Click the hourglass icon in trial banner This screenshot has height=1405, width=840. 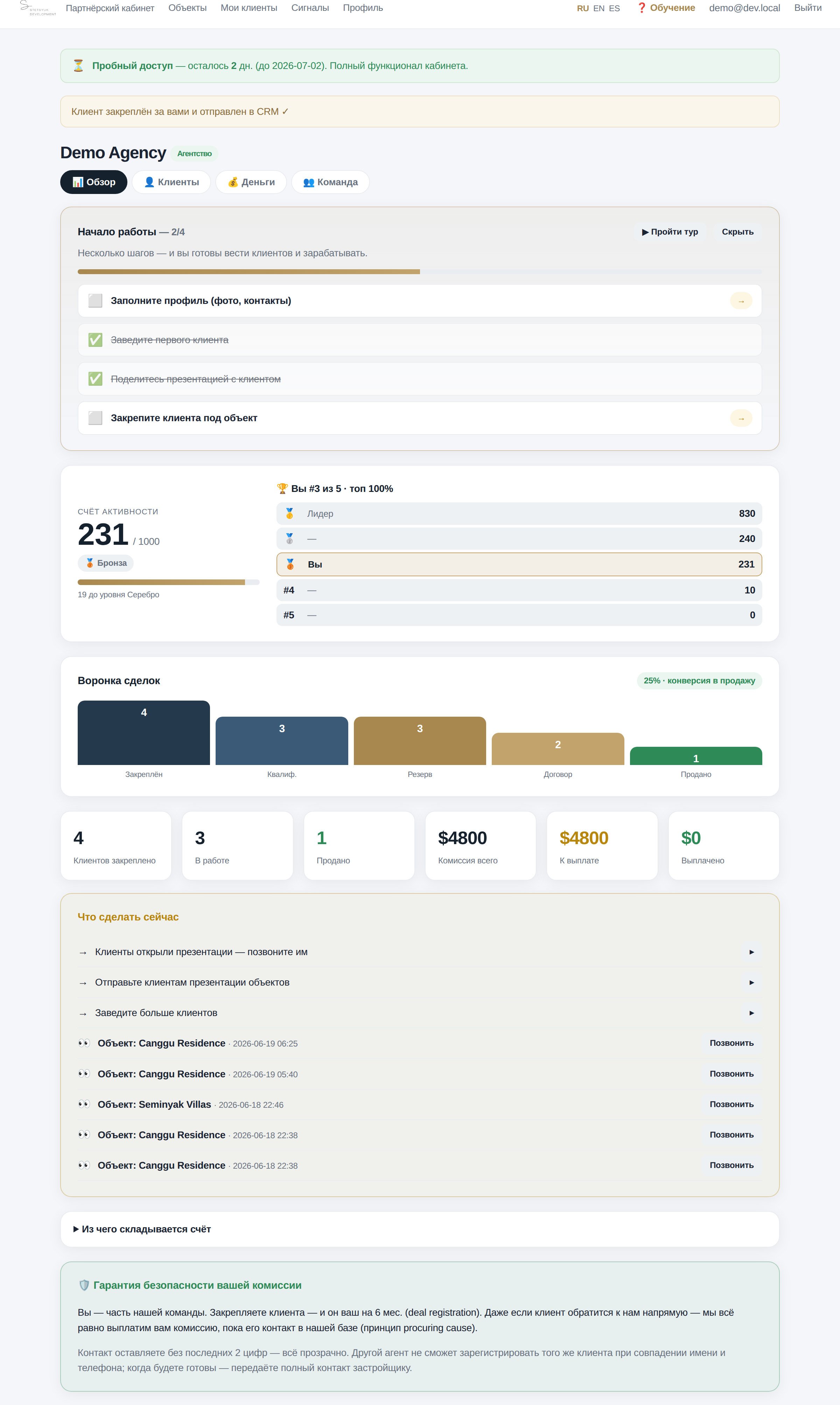click(x=79, y=66)
